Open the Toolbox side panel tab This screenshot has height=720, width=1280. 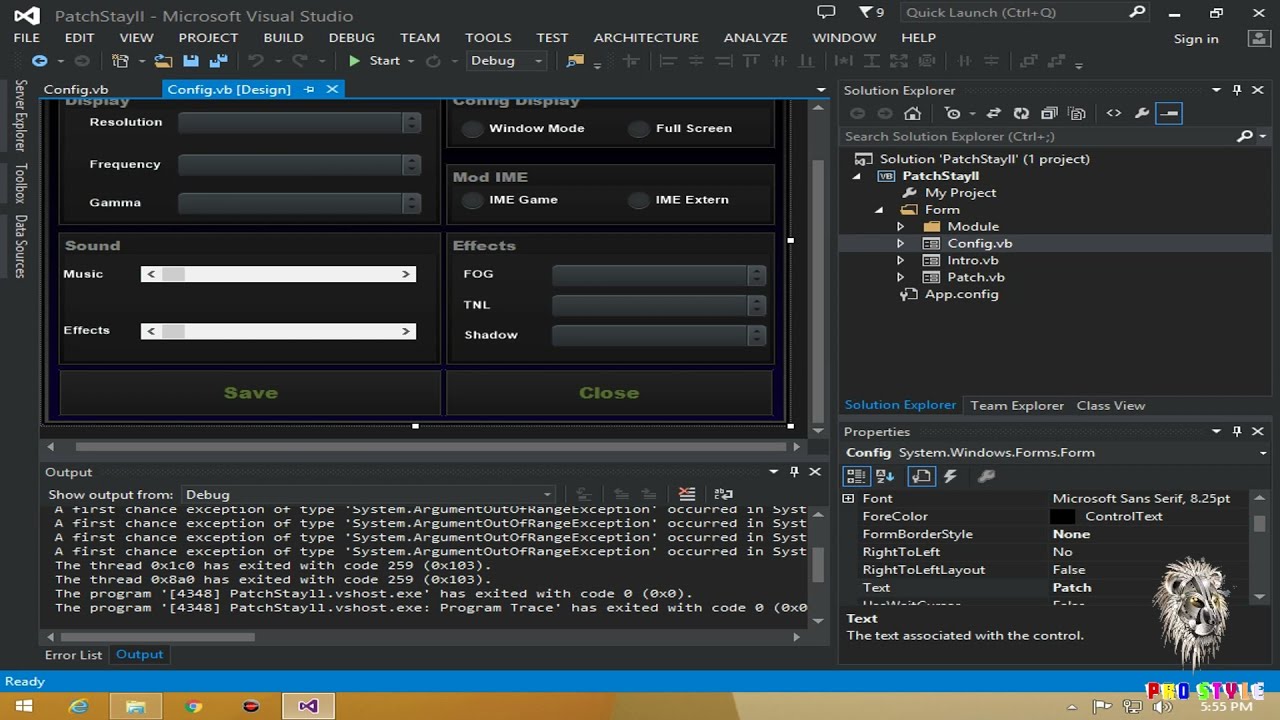pyautogui.click(x=21, y=183)
